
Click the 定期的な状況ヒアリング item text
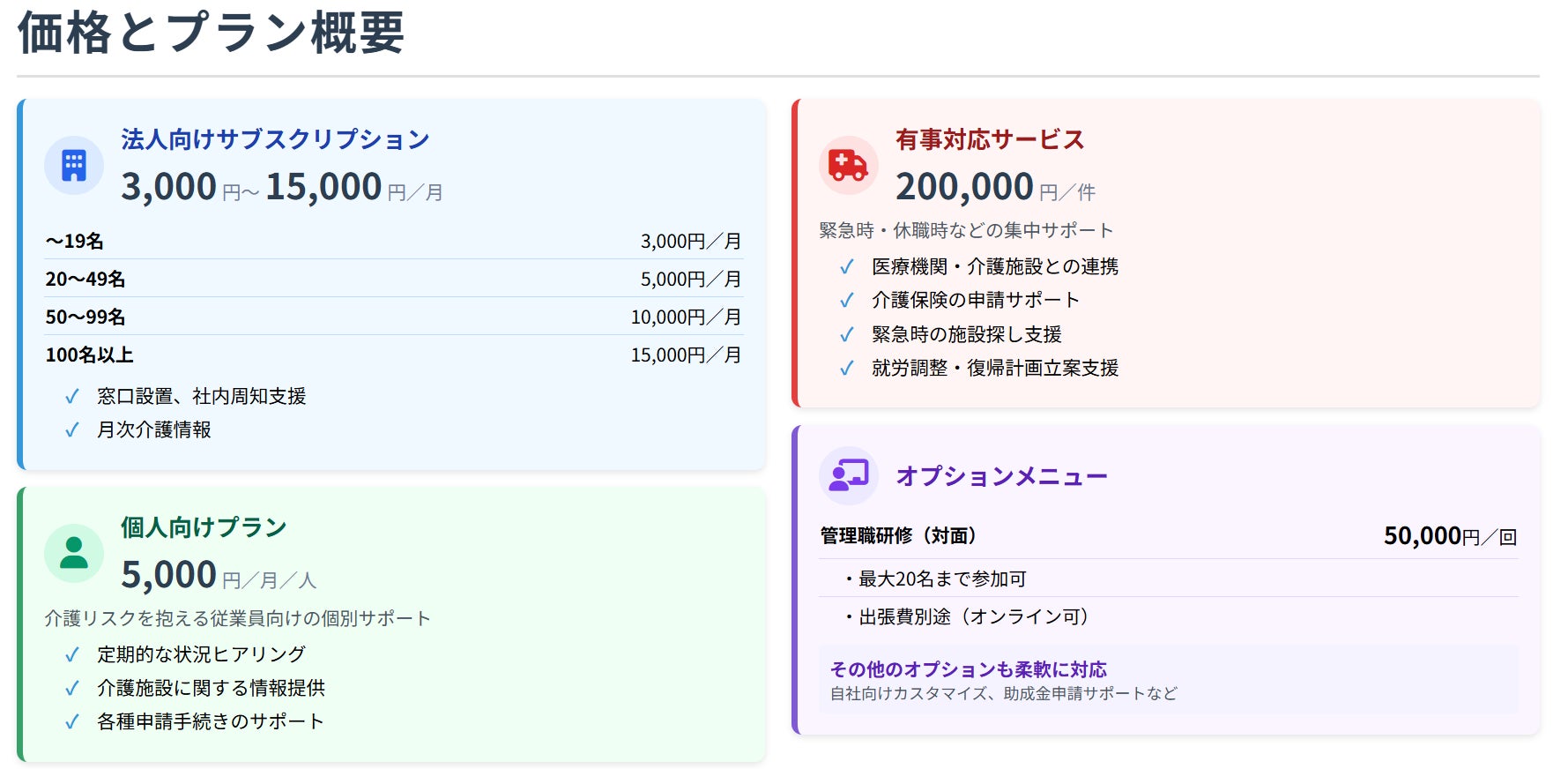(x=202, y=654)
